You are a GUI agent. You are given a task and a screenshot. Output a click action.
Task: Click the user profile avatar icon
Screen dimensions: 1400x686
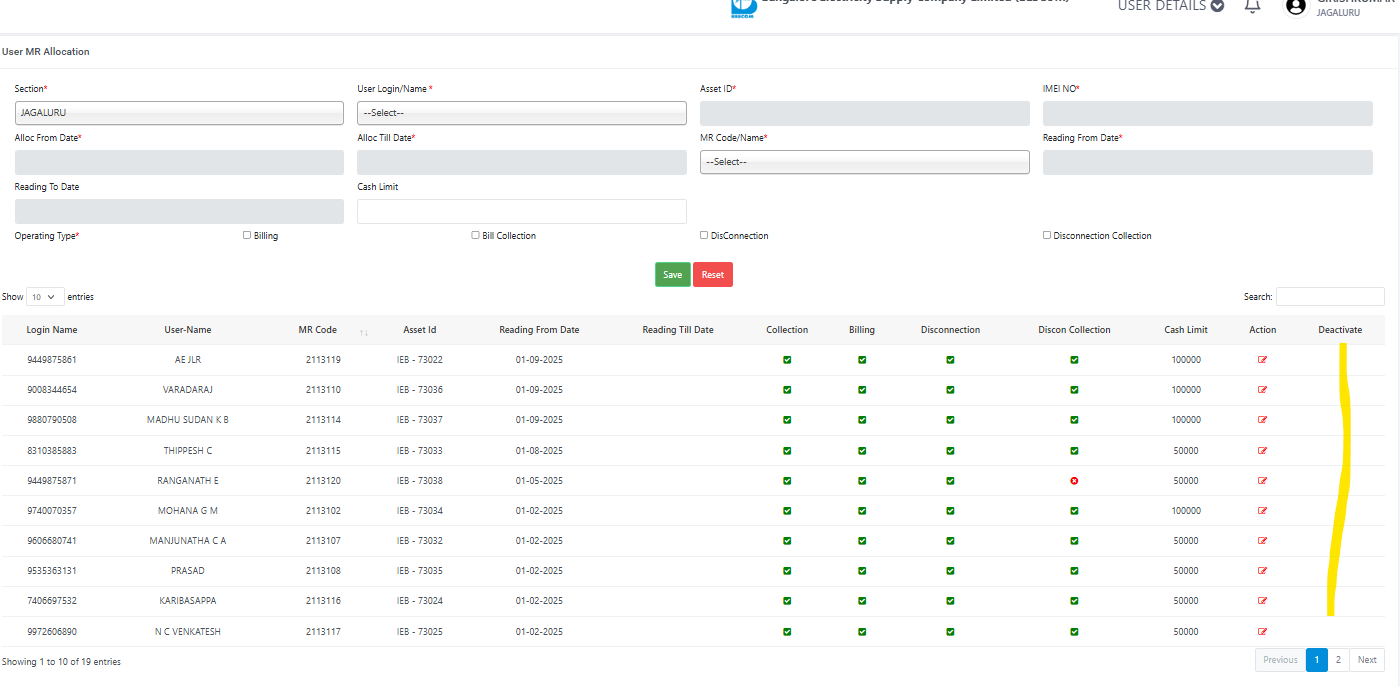pyautogui.click(x=1296, y=7)
